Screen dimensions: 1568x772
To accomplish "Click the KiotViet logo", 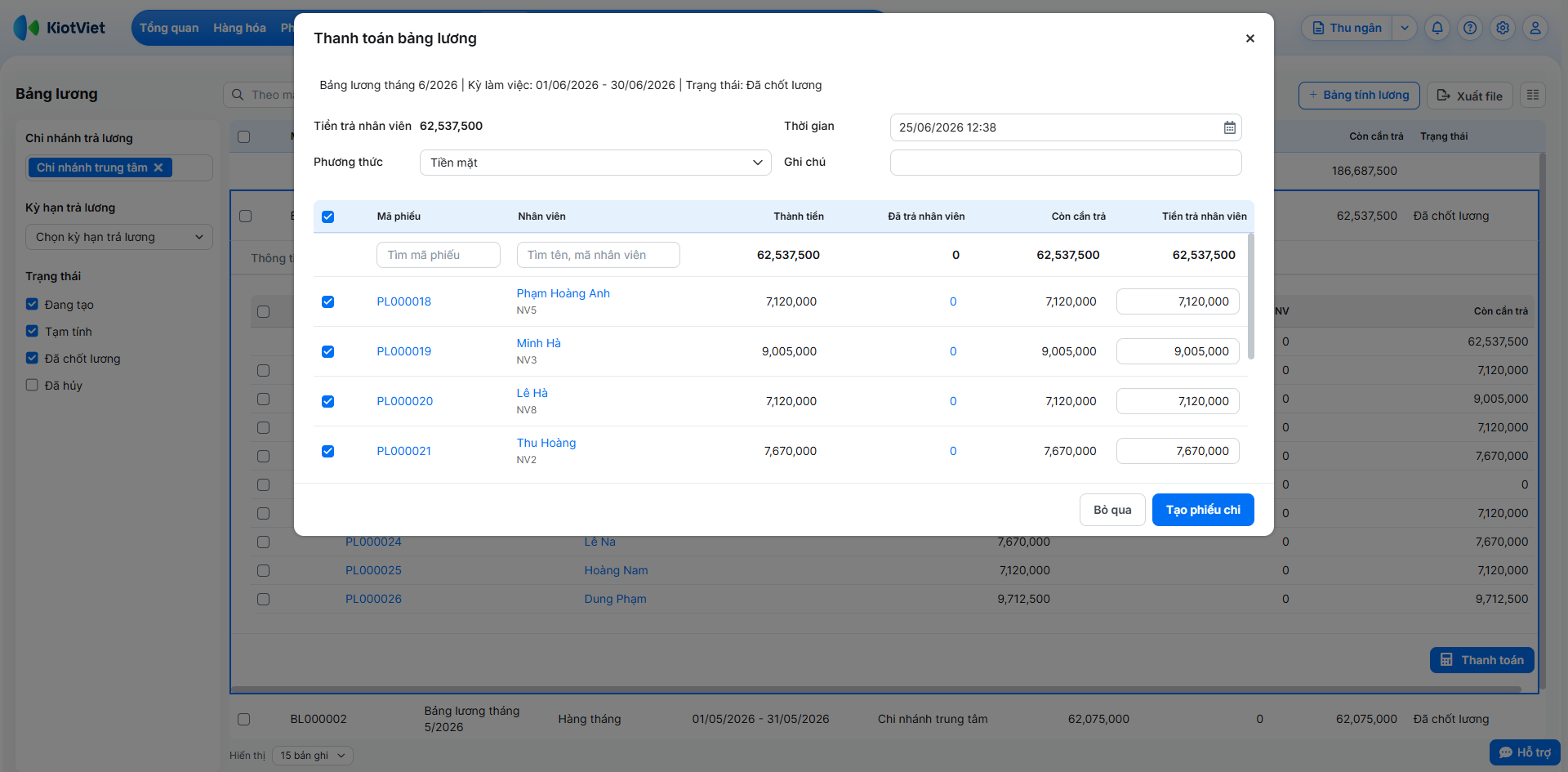I will (x=60, y=28).
